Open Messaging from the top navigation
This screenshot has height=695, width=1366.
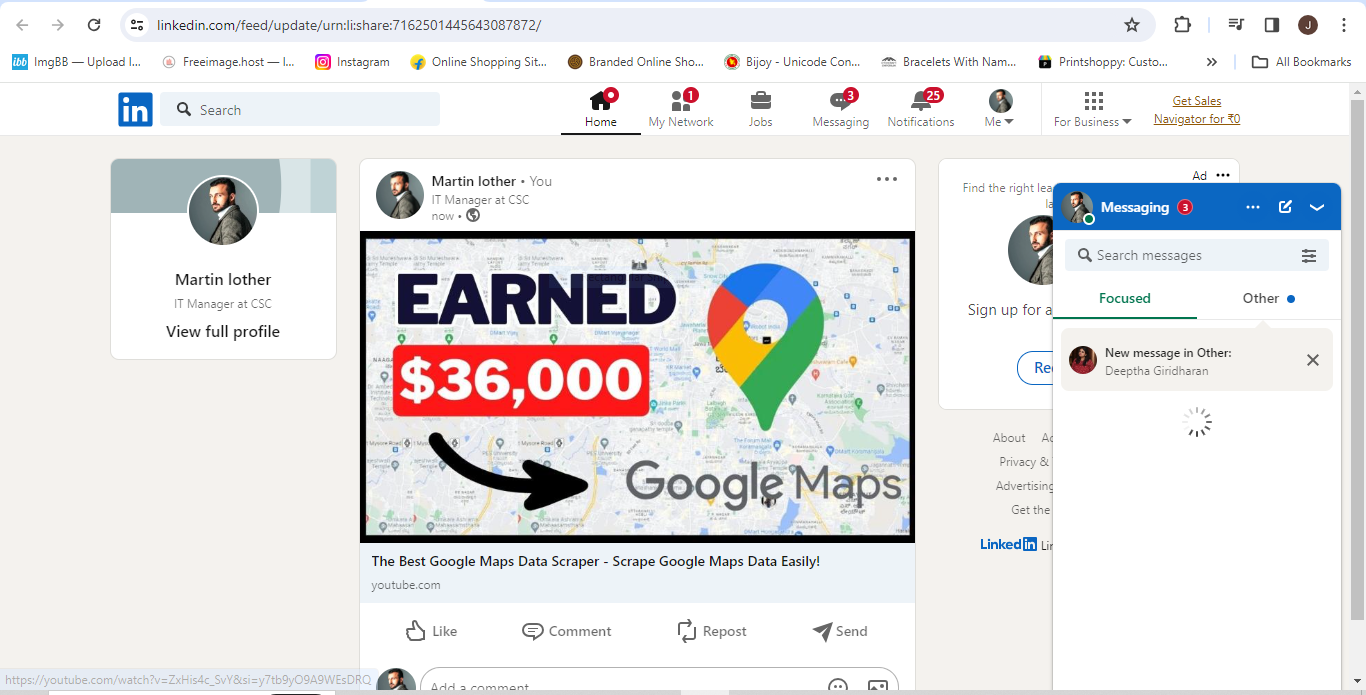[840, 109]
